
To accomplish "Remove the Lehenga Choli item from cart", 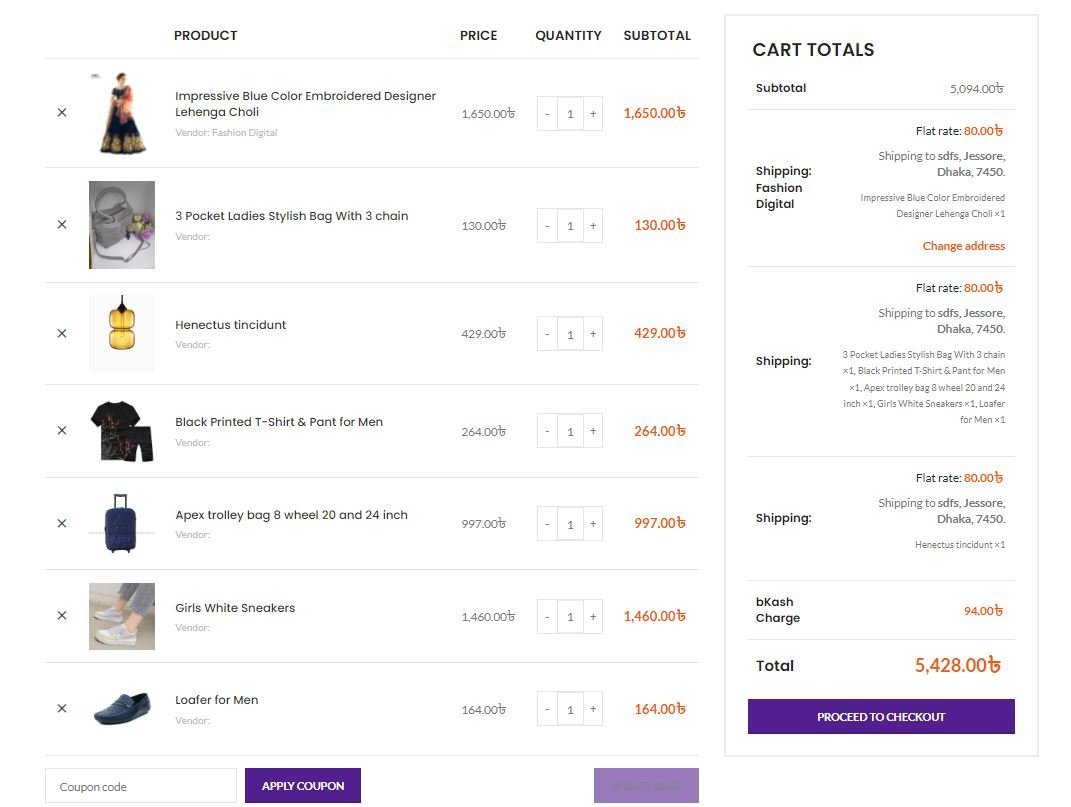I will 61,113.
